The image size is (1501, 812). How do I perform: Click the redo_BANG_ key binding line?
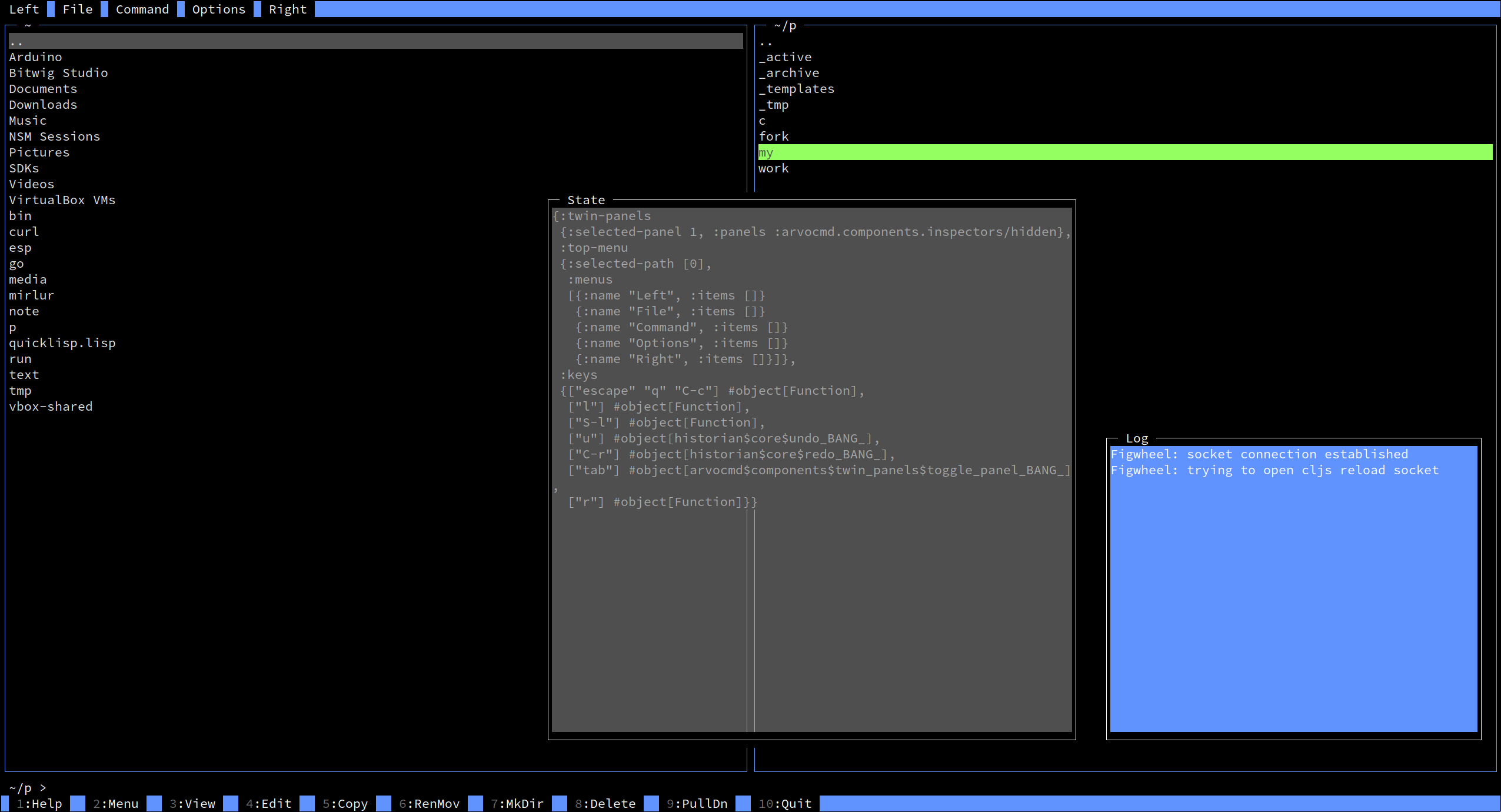(731, 454)
